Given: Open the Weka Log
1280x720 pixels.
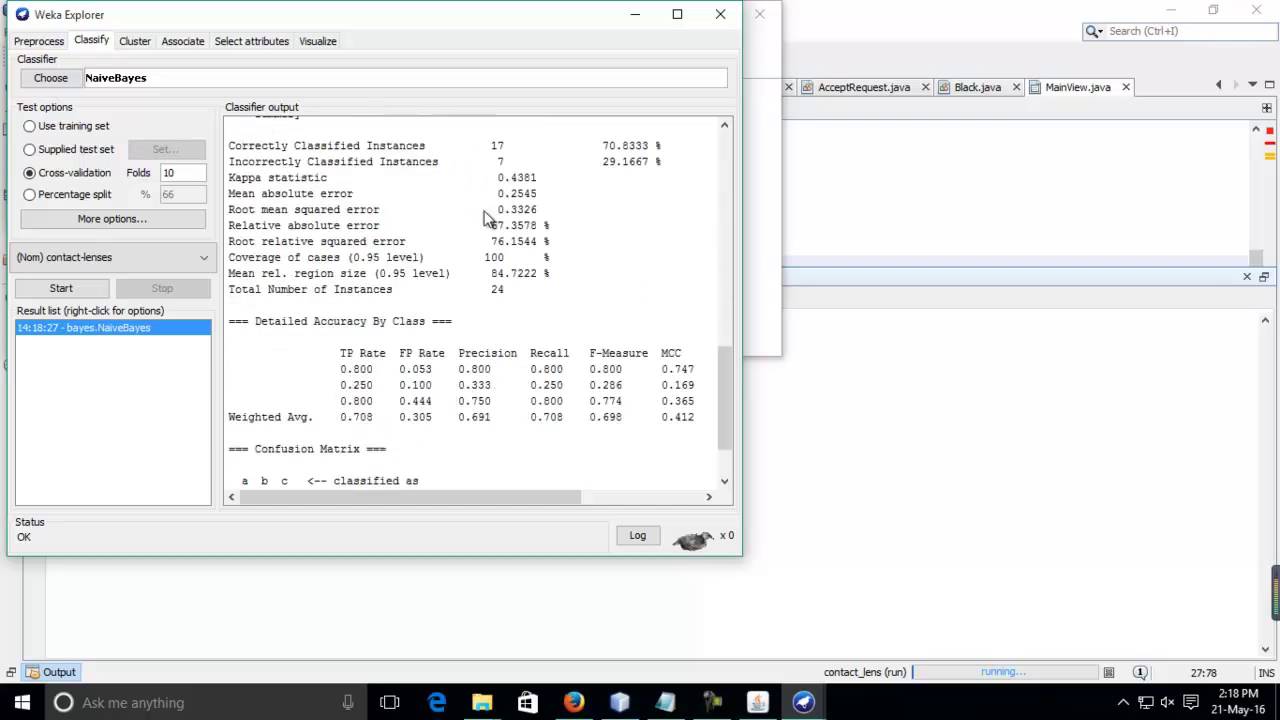Looking at the screenshot, I should coord(637,536).
